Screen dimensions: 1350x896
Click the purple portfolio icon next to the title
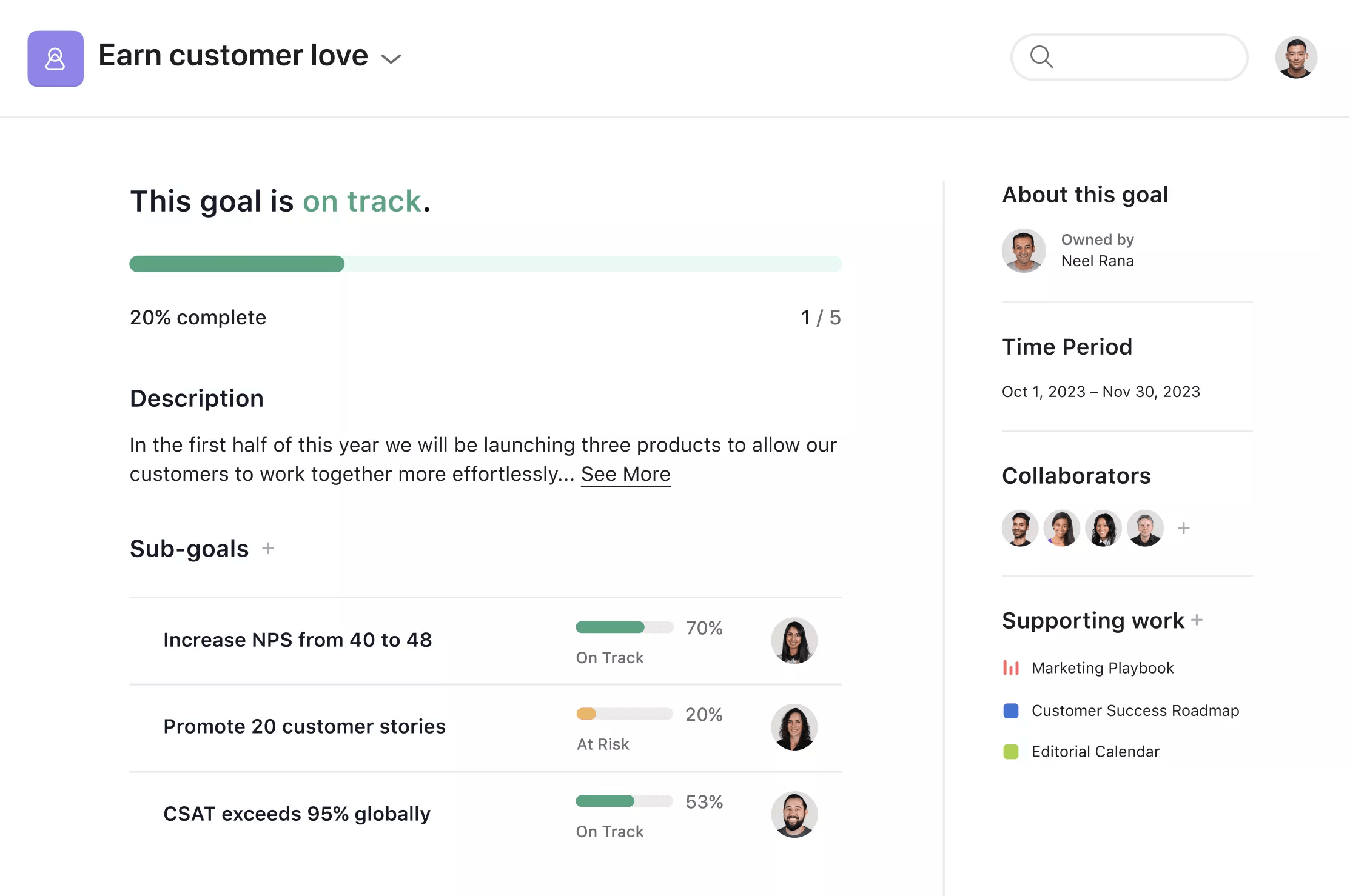click(55, 58)
